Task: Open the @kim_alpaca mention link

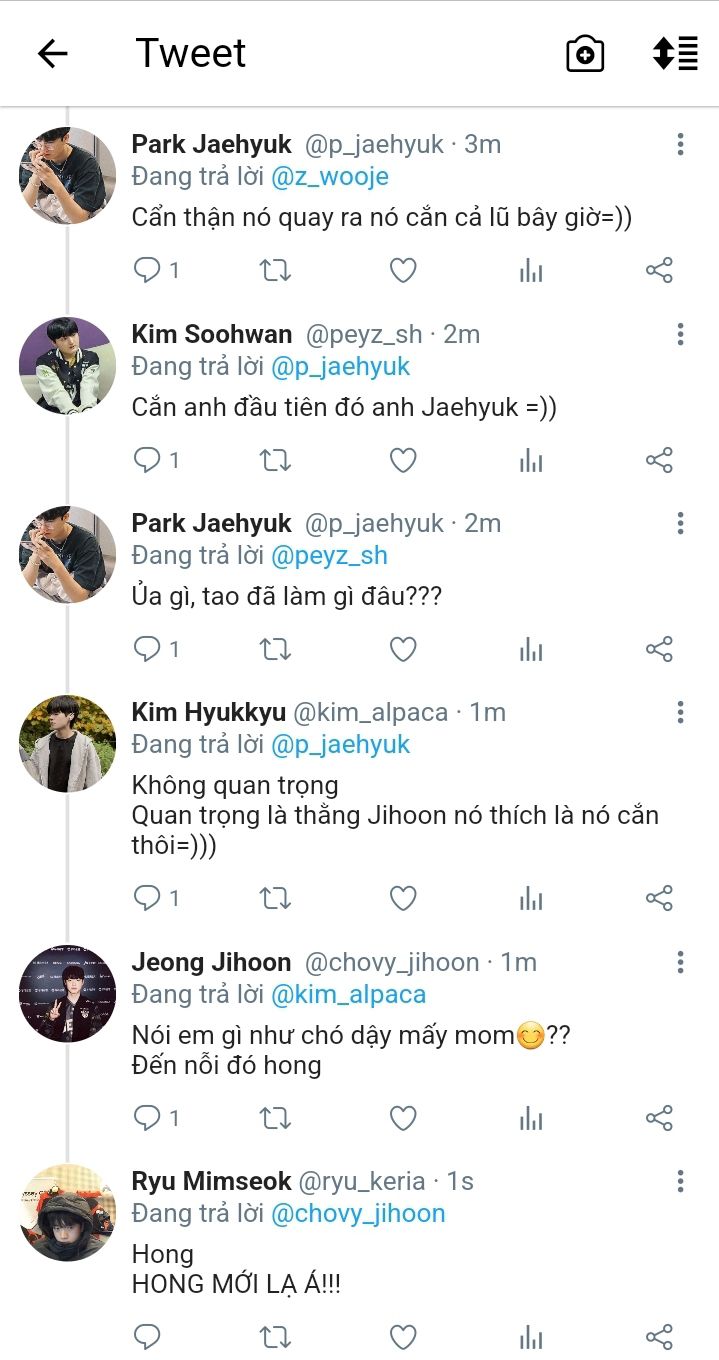Action: click(x=348, y=995)
